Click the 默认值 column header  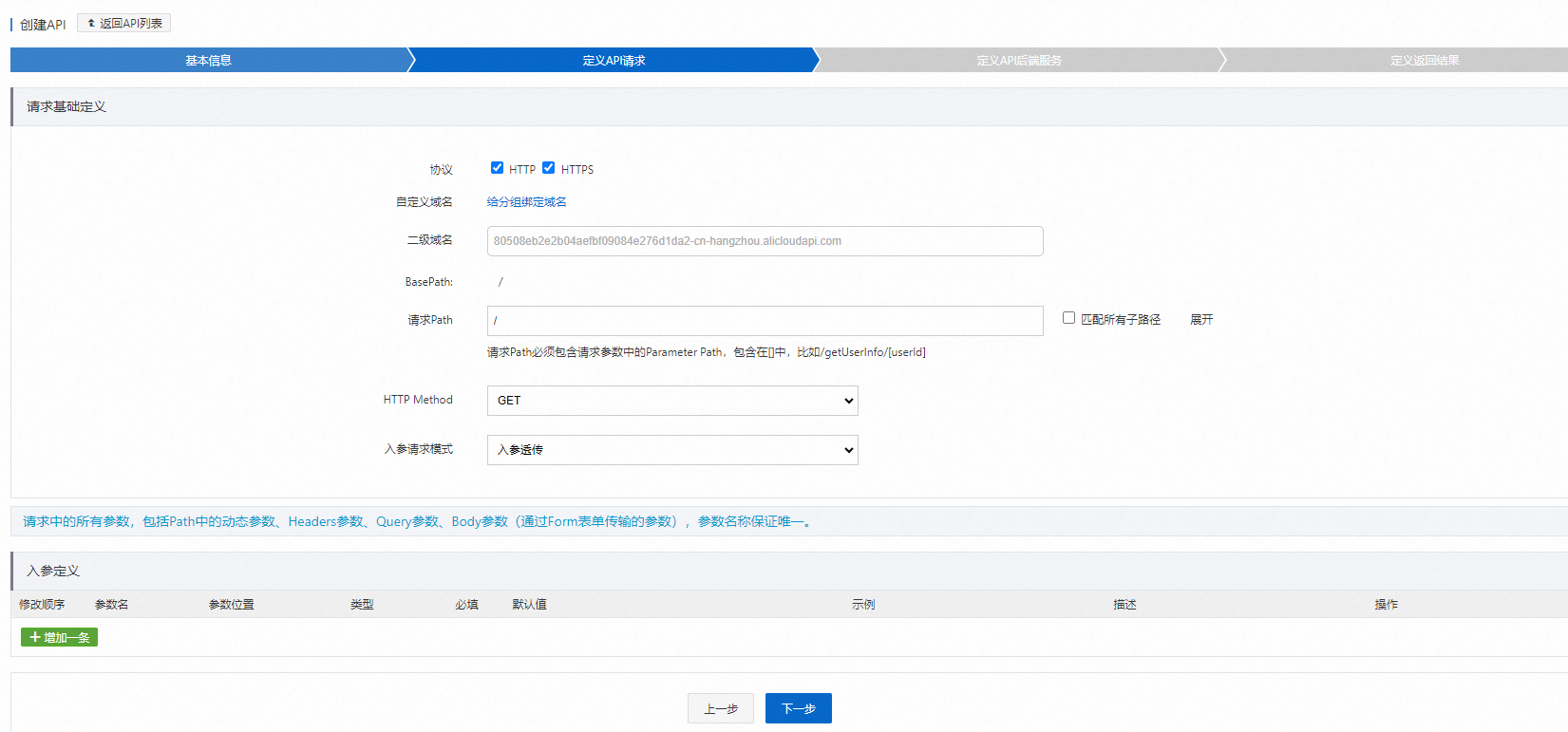pyautogui.click(x=530, y=604)
